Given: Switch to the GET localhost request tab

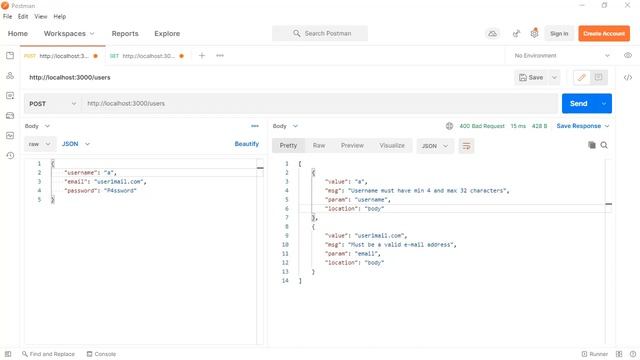Looking at the screenshot, I should (x=147, y=56).
